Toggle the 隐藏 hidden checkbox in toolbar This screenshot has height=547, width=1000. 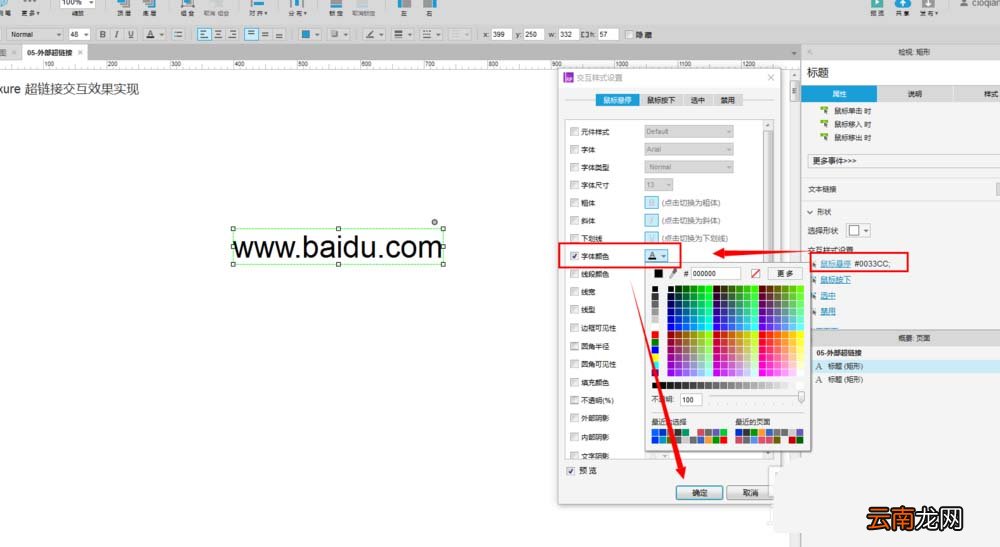click(629, 34)
